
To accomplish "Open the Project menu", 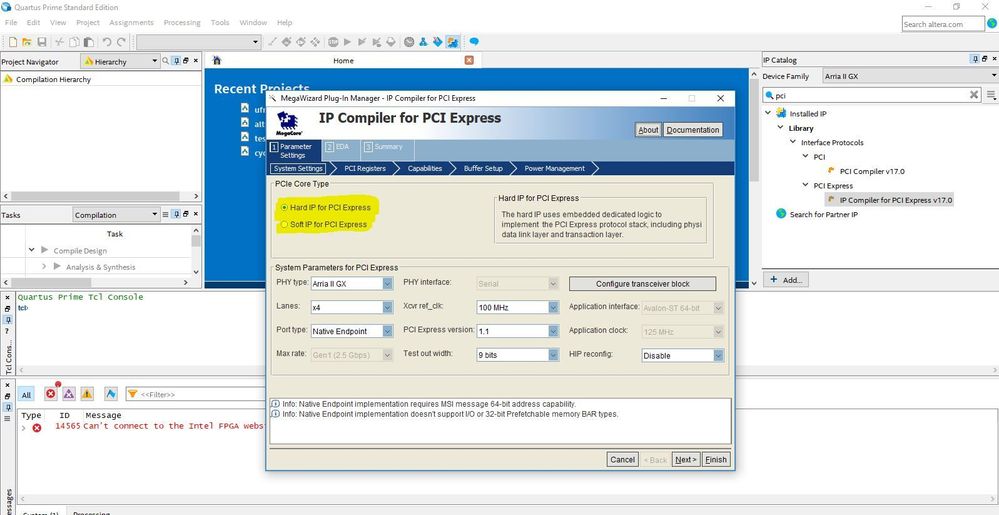I will [x=88, y=22].
